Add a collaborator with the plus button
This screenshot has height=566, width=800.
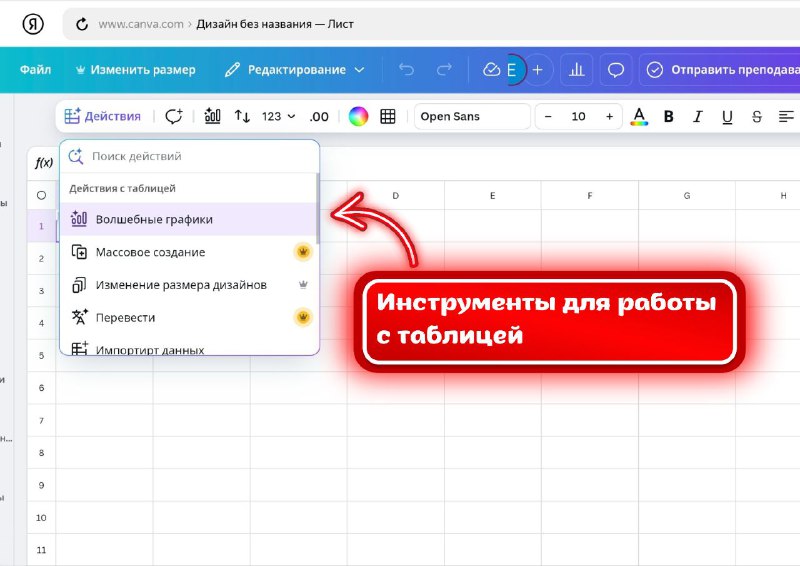pos(537,69)
